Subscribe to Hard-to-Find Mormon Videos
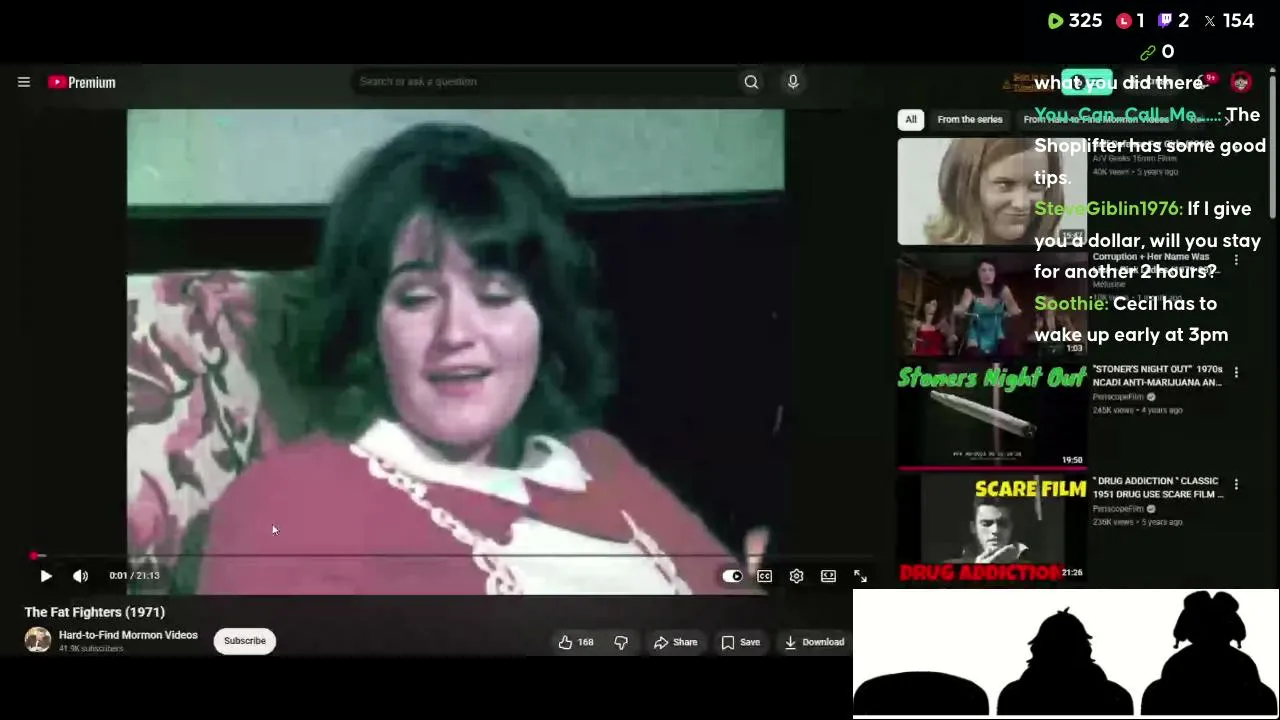 [245, 641]
